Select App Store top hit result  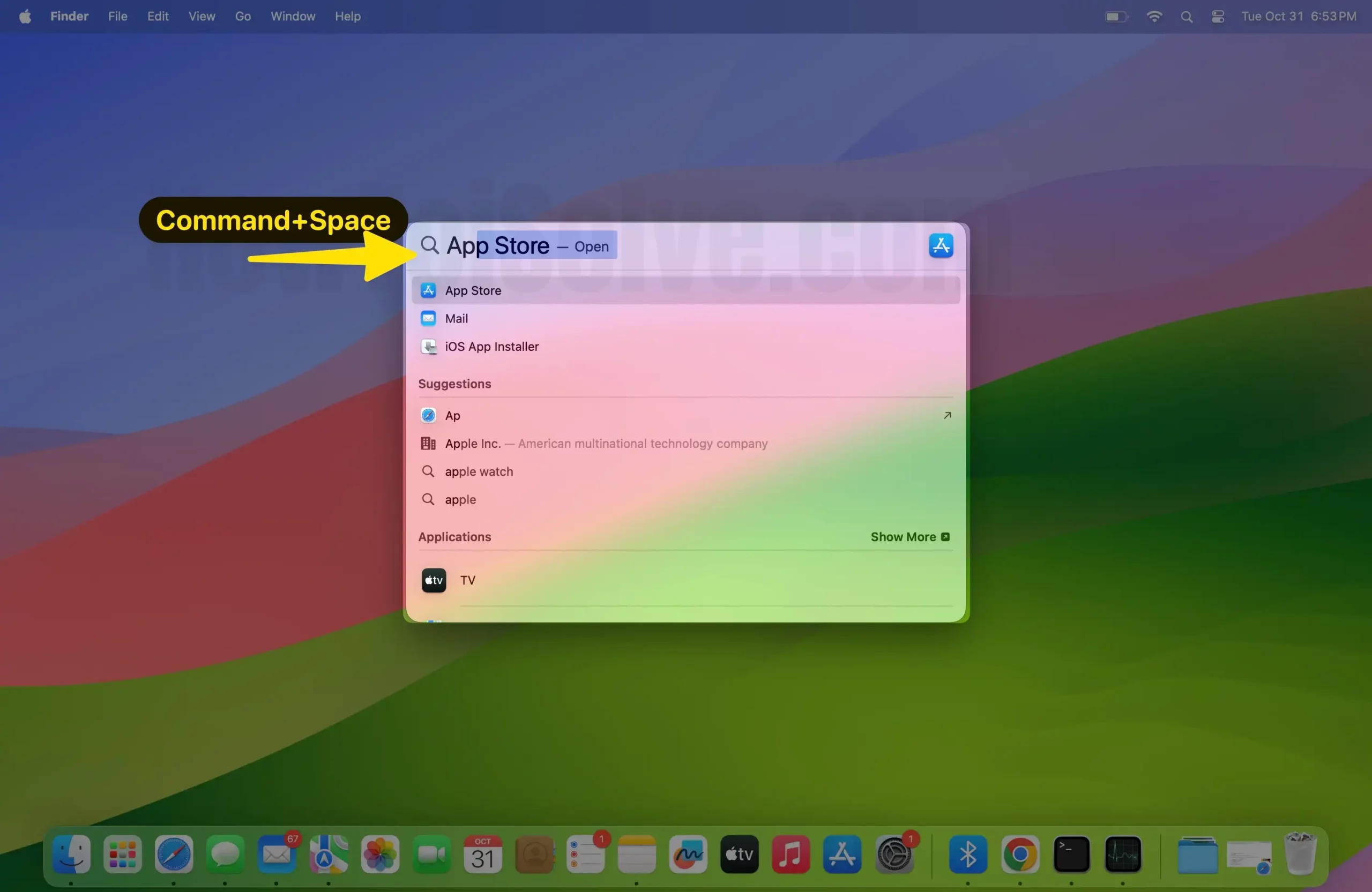[x=685, y=290]
